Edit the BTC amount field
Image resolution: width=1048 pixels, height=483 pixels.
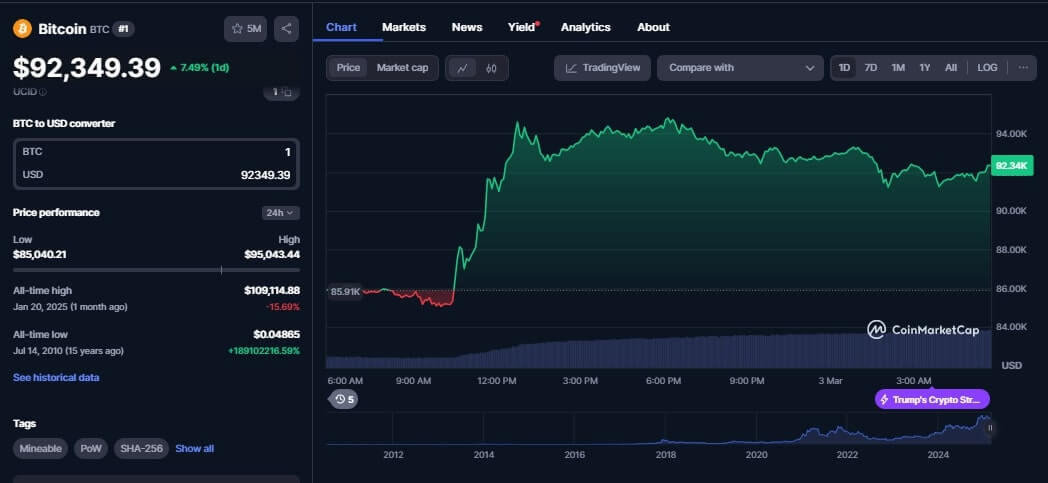point(156,152)
